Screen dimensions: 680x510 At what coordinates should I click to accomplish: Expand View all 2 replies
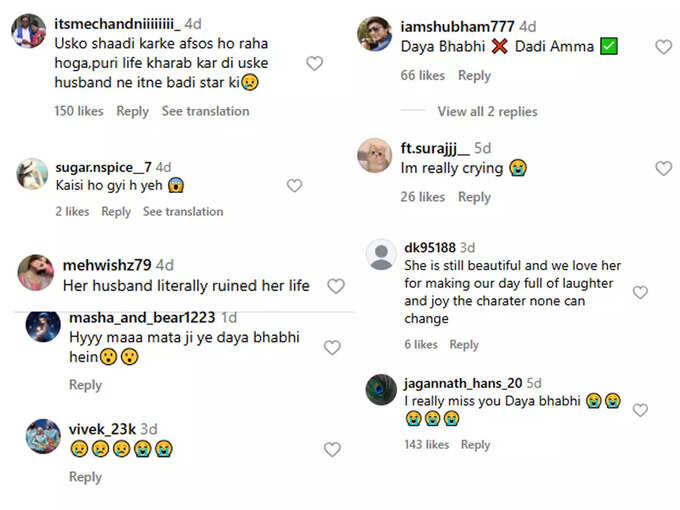(x=487, y=111)
